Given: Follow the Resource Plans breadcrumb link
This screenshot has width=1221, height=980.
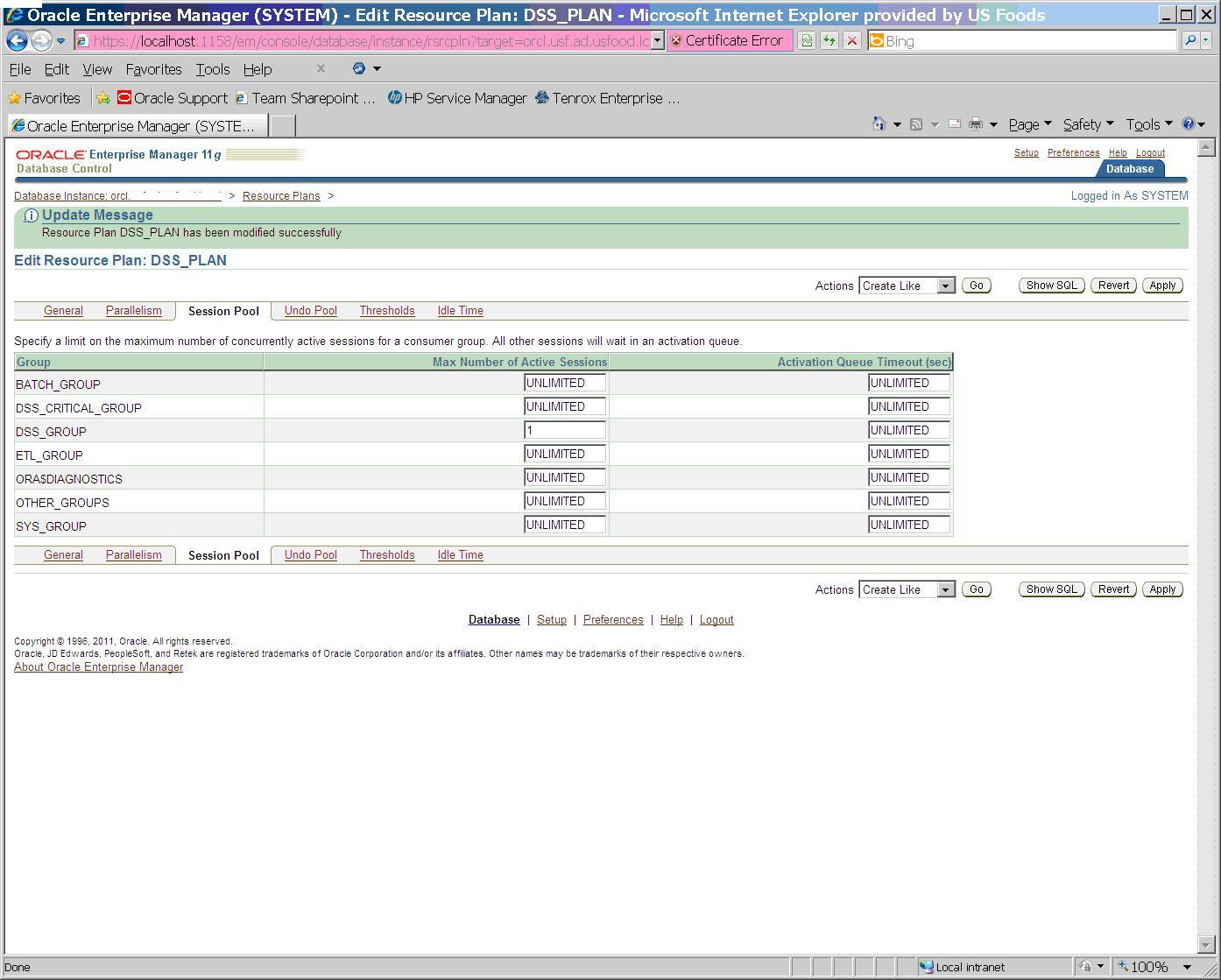Looking at the screenshot, I should coord(281,196).
